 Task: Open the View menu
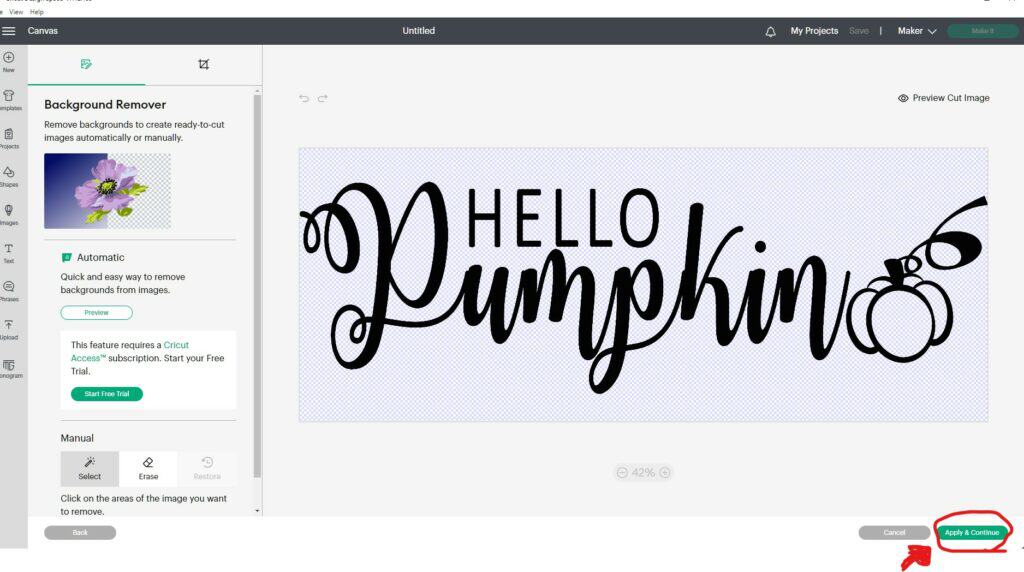point(16,12)
